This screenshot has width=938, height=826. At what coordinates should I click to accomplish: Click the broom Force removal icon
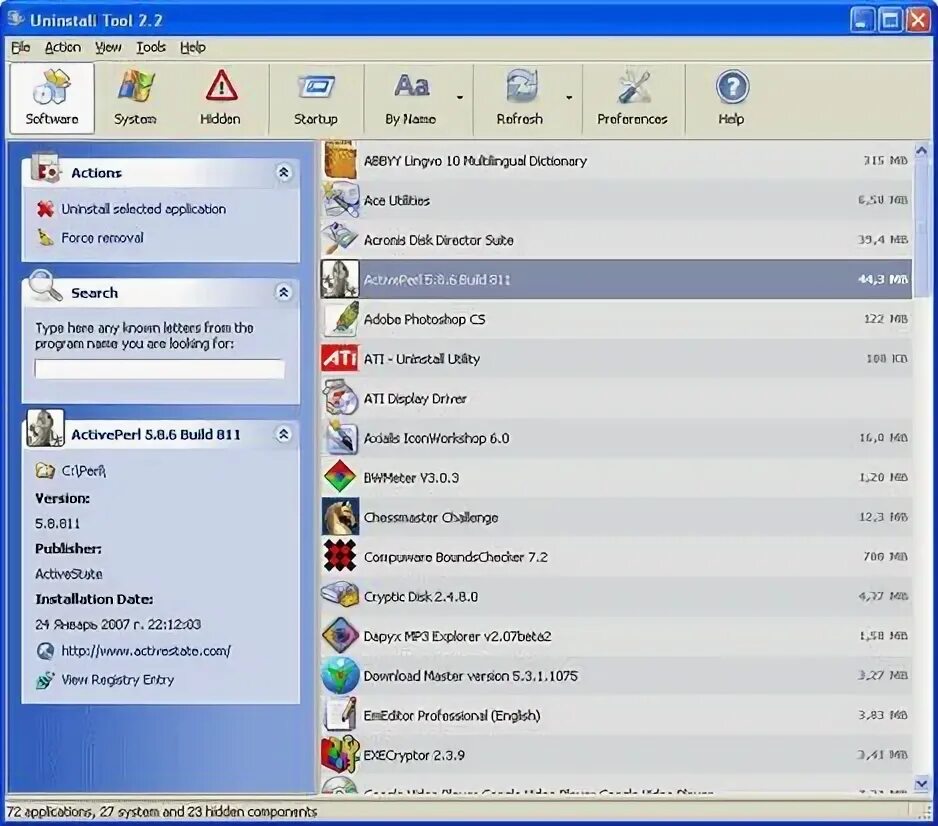tap(45, 237)
